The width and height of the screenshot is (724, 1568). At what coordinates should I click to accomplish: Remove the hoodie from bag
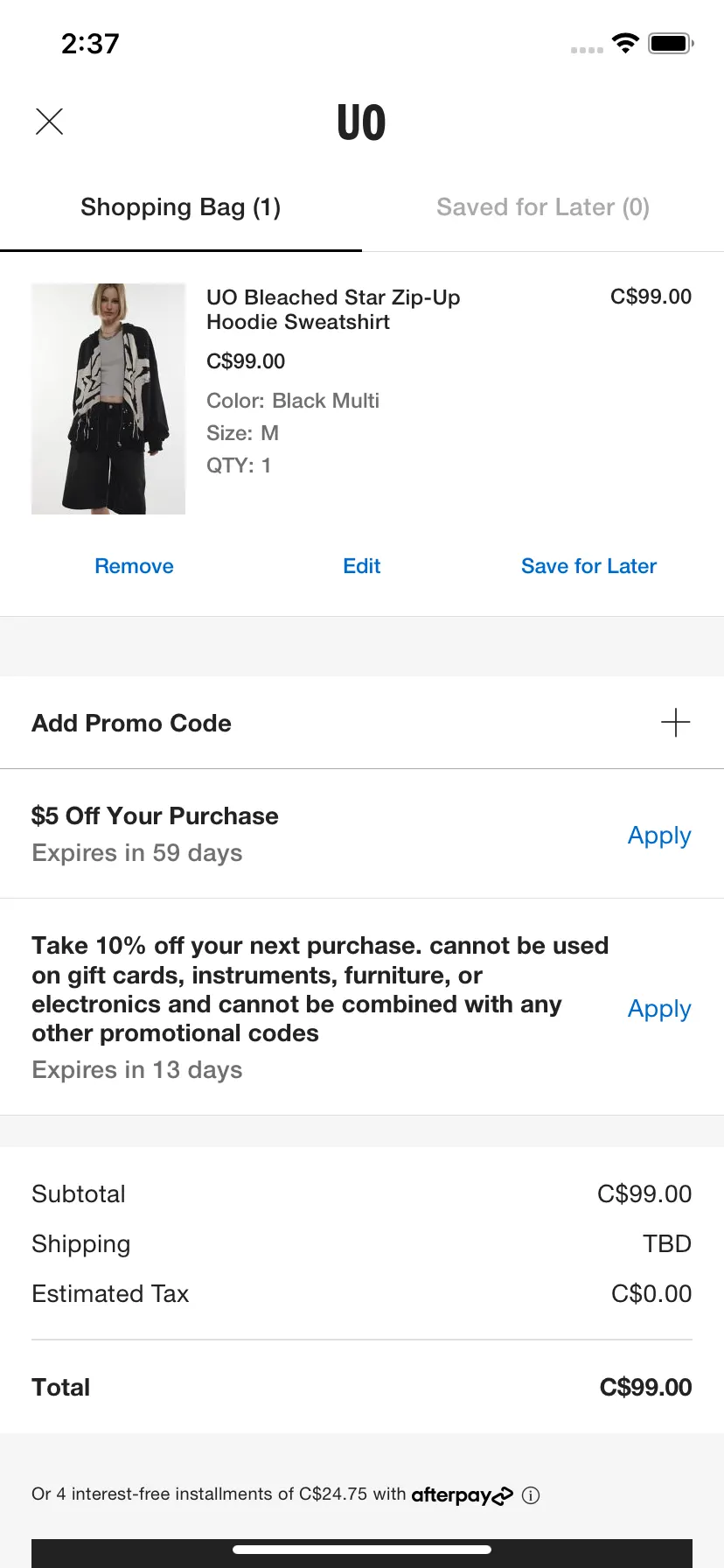134,566
